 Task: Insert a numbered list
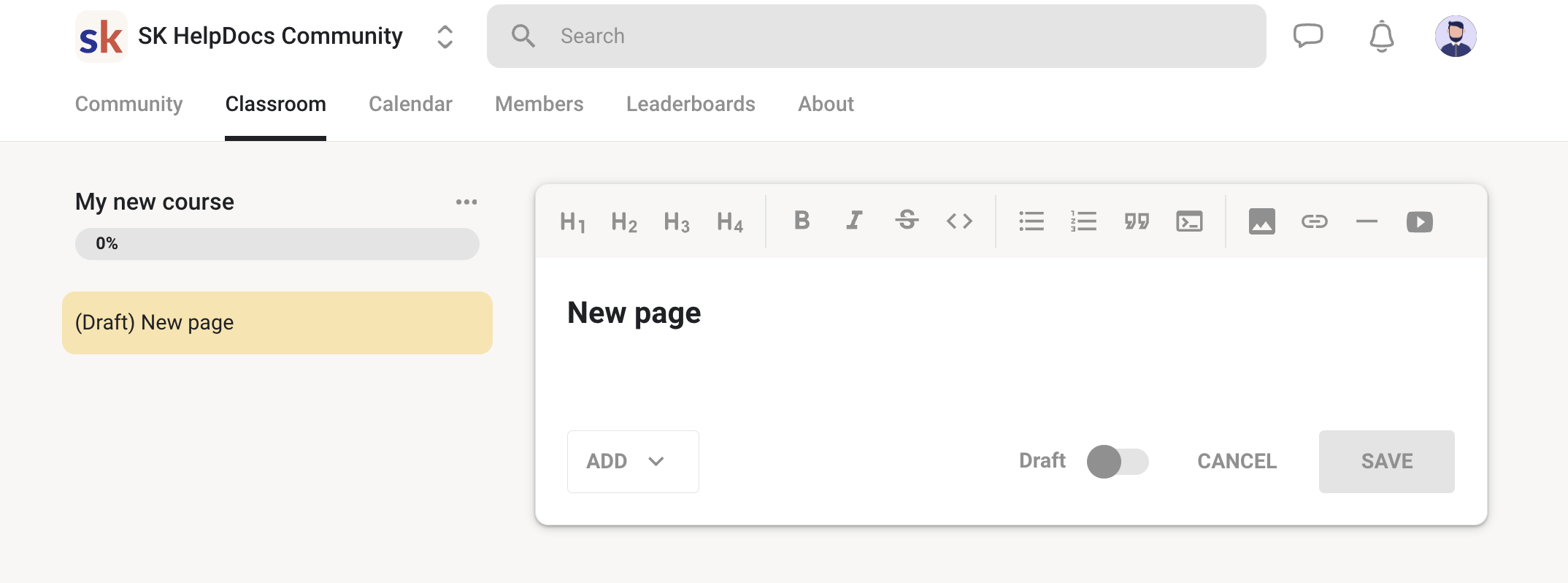[x=1084, y=221]
